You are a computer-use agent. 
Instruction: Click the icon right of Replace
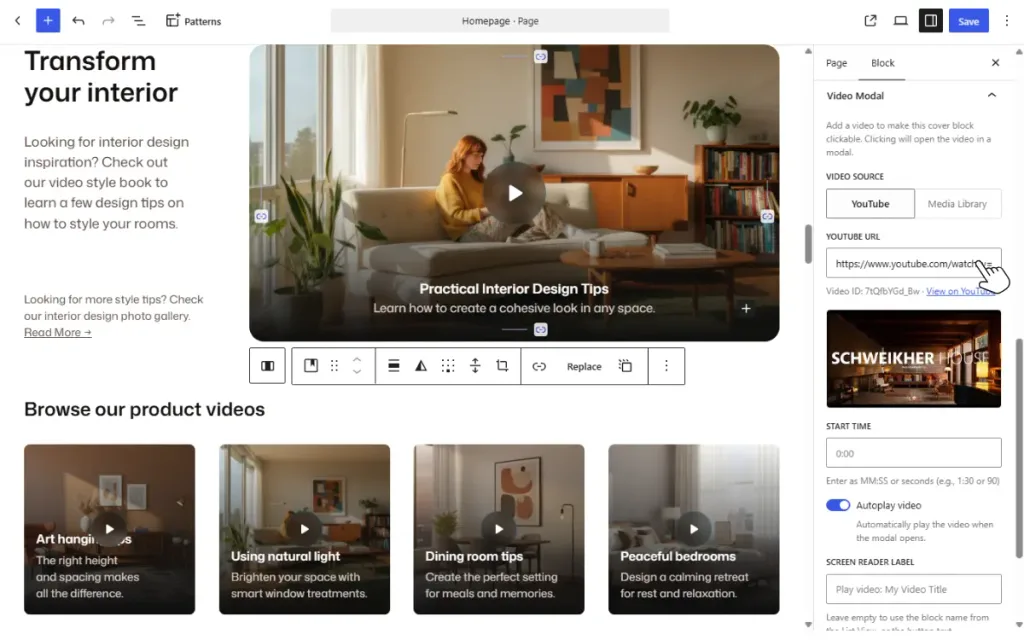pos(626,366)
